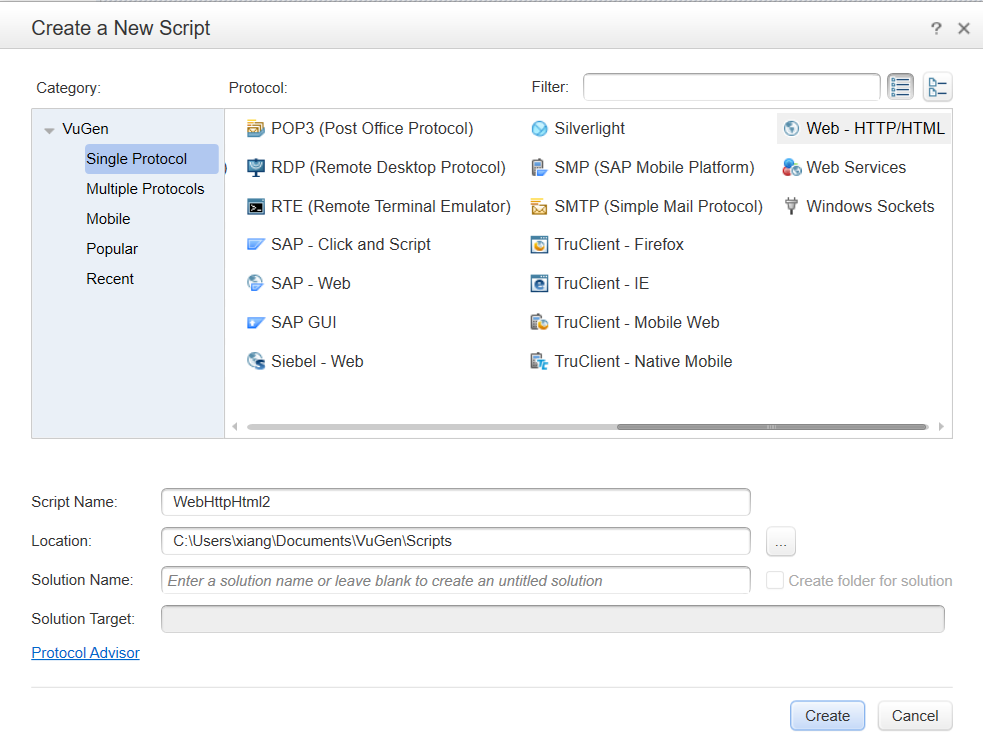983x741 pixels.
Task: Select the Single Protocol category
Action: coord(152,159)
